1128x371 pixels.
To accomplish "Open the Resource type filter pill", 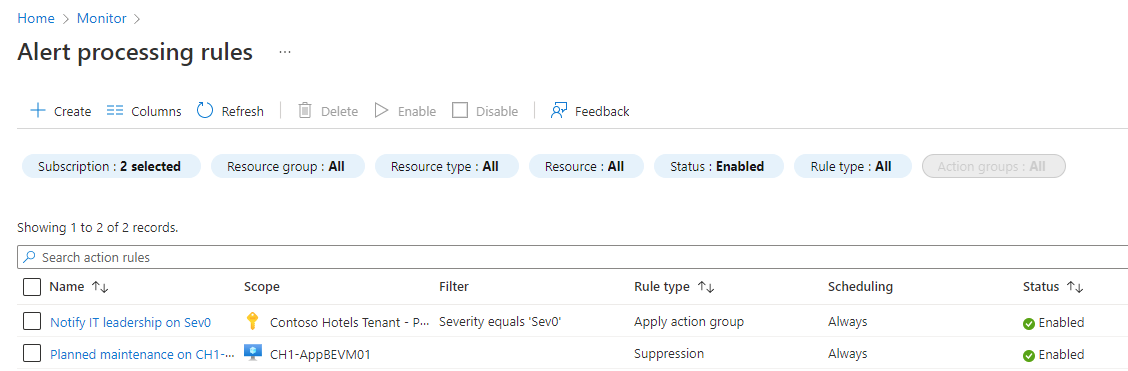I will point(447,166).
